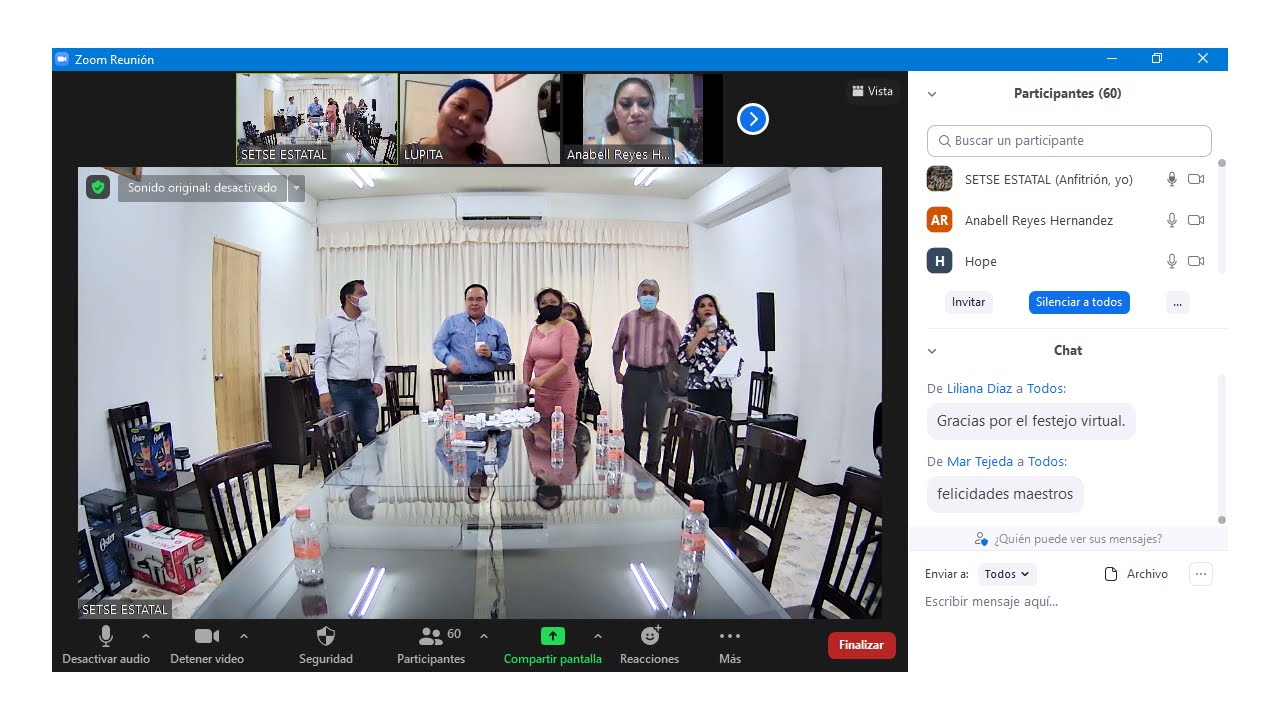Open the Reacciones smiley icon
This screenshot has height=720, width=1280.
(650, 636)
